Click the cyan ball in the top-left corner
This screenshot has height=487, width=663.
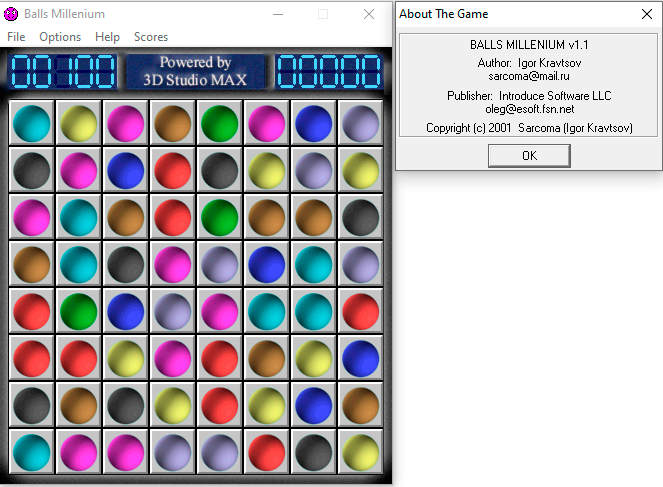[31, 123]
